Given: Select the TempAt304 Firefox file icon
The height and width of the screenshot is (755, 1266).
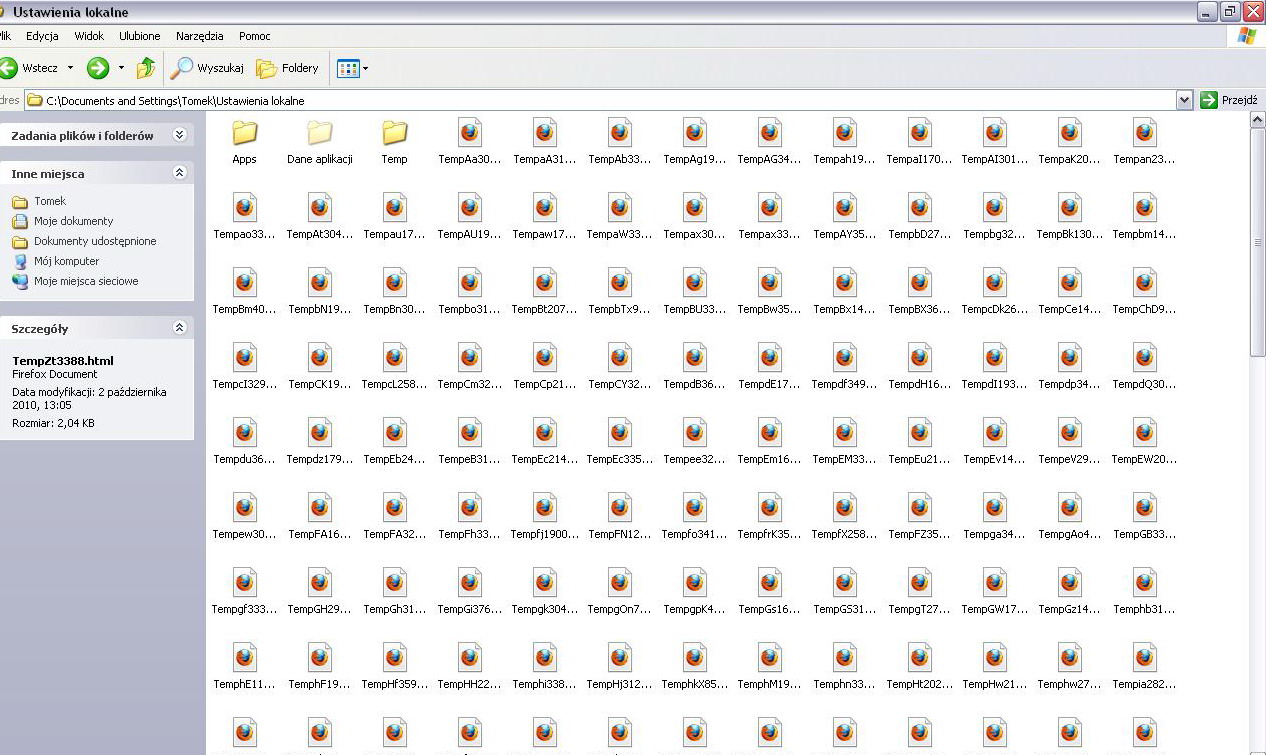Looking at the screenshot, I should [x=320, y=207].
